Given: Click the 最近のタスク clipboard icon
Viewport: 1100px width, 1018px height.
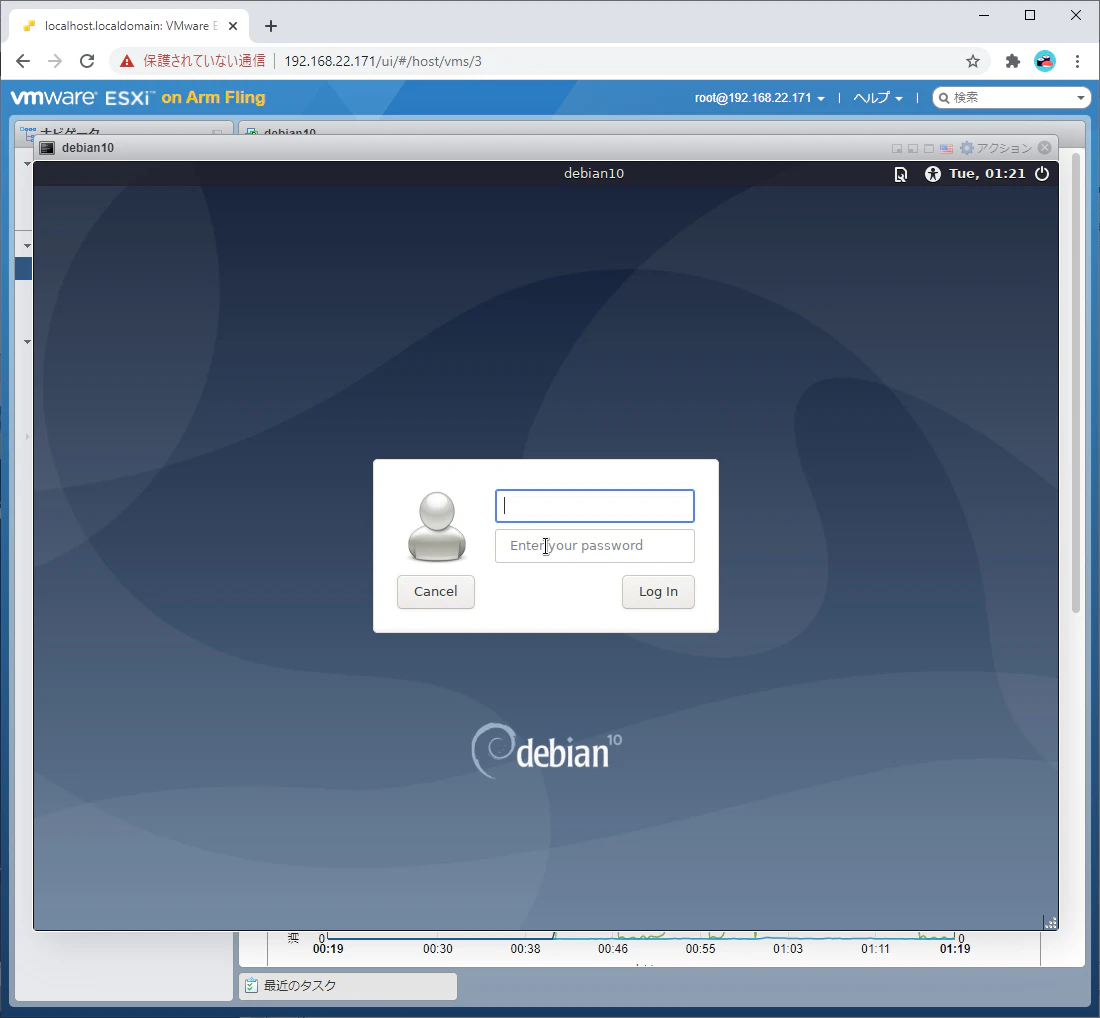Looking at the screenshot, I should point(251,986).
